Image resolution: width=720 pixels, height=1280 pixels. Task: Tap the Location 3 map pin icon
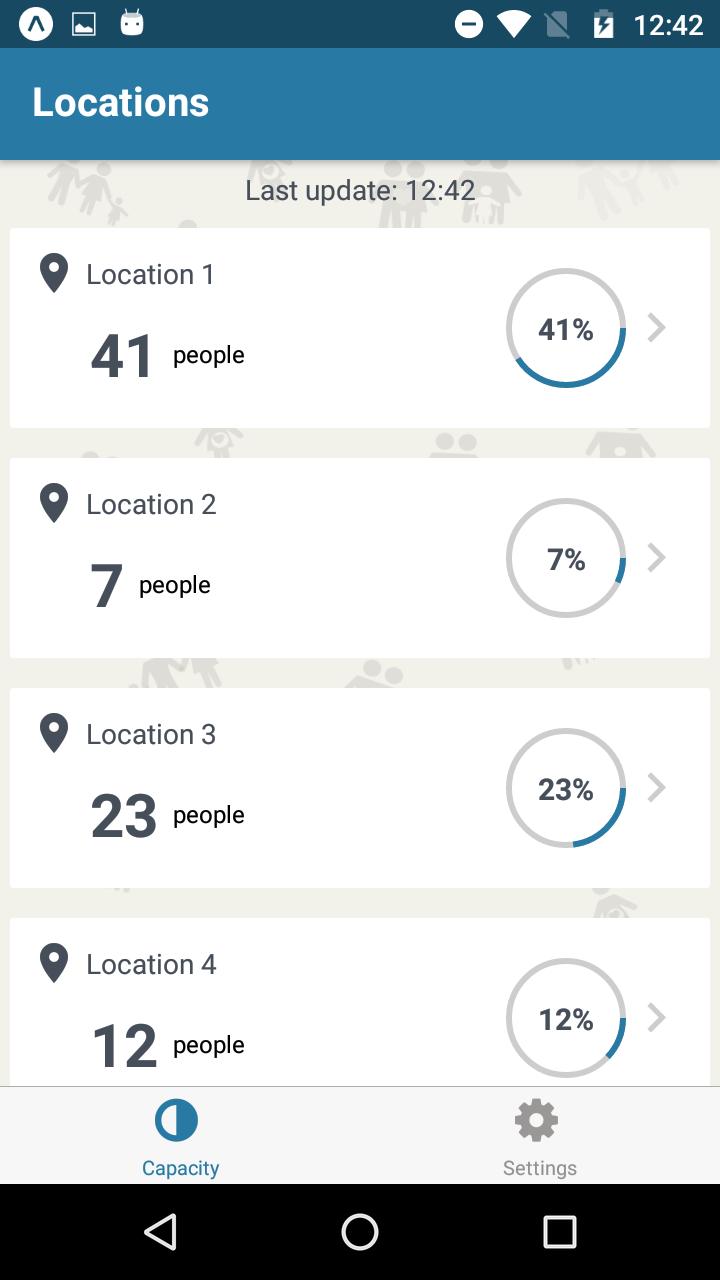[54, 733]
